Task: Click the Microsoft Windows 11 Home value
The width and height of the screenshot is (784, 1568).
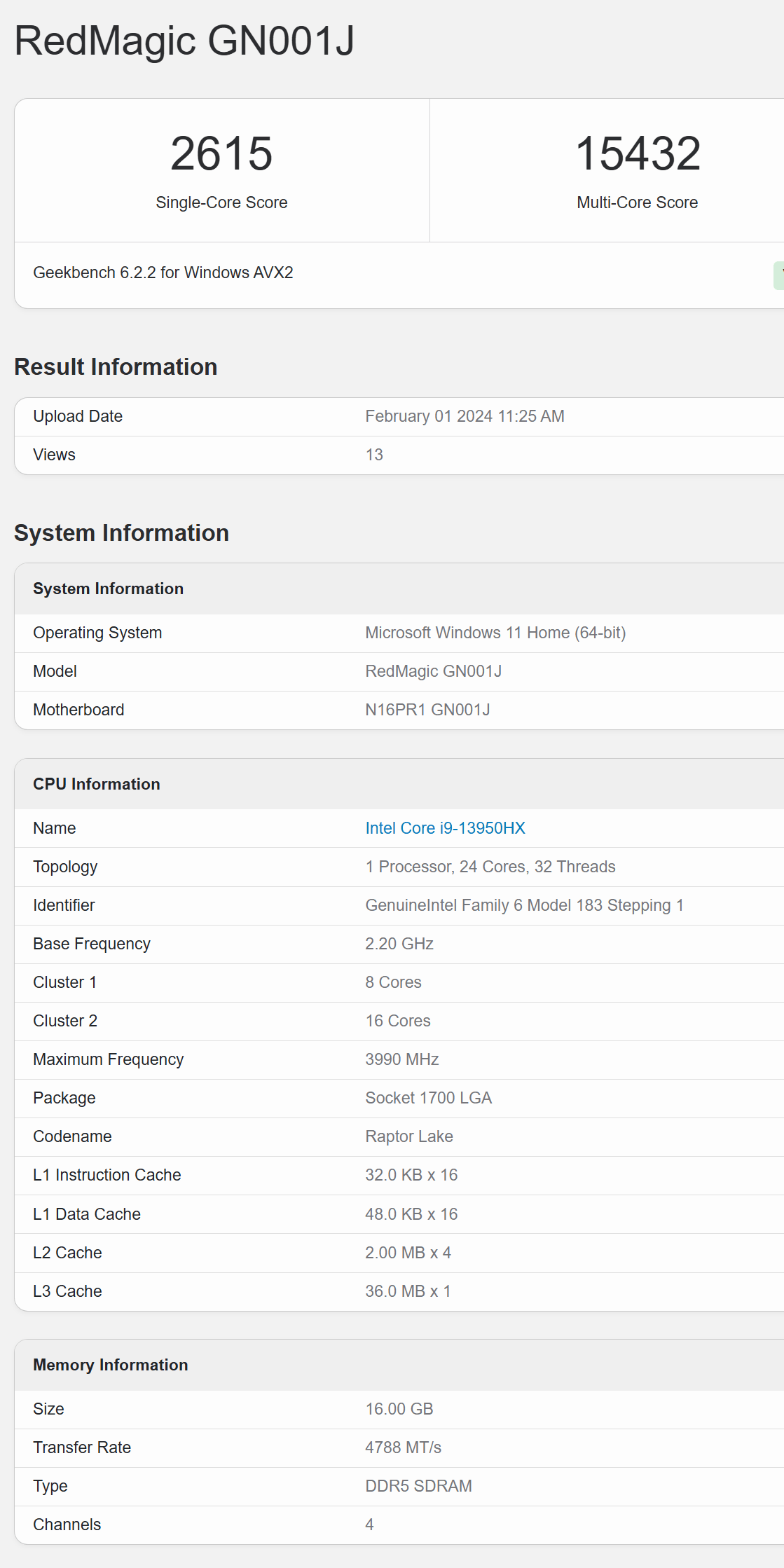Action: click(495, 633)
